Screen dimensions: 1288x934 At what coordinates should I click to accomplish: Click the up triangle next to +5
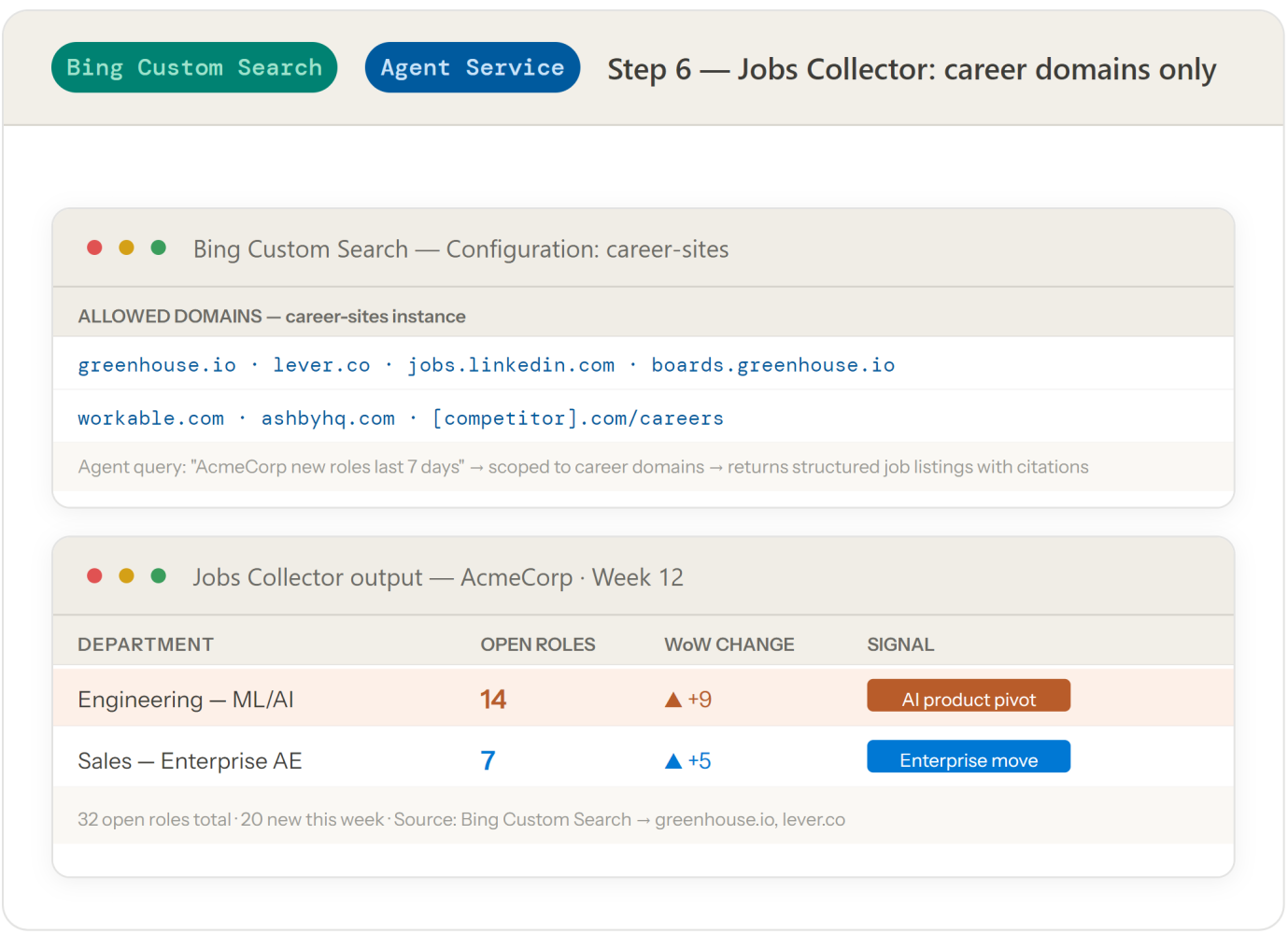pos(672,761)
